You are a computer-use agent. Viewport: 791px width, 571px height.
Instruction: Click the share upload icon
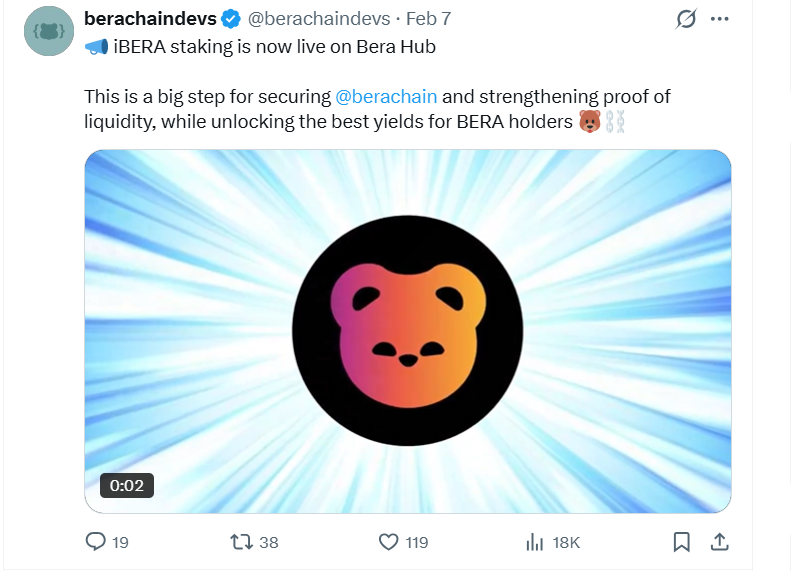(x=718, y=542)
